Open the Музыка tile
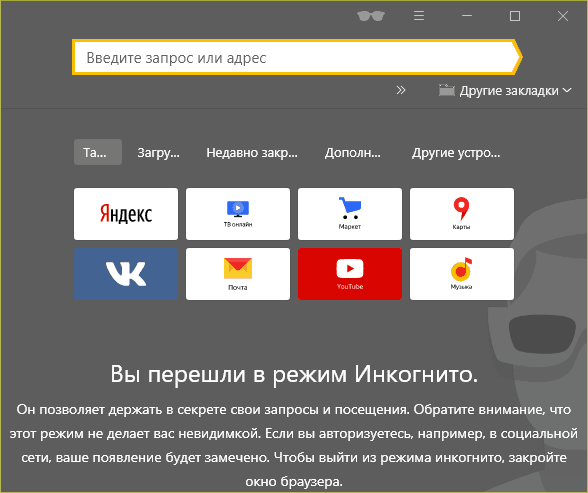588x493 pixels. click(462, 274)
